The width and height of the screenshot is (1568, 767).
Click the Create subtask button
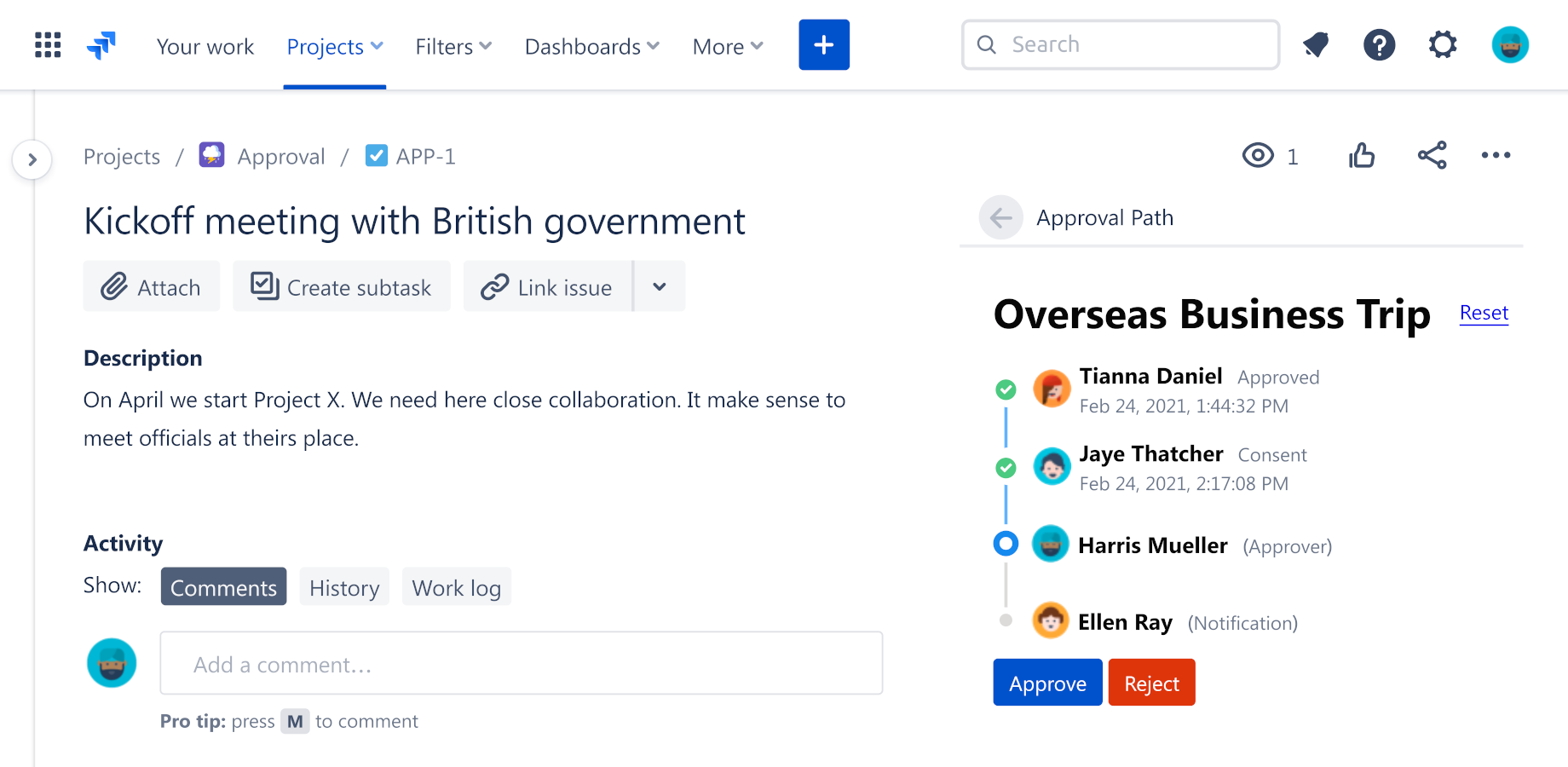click(342, 287)
